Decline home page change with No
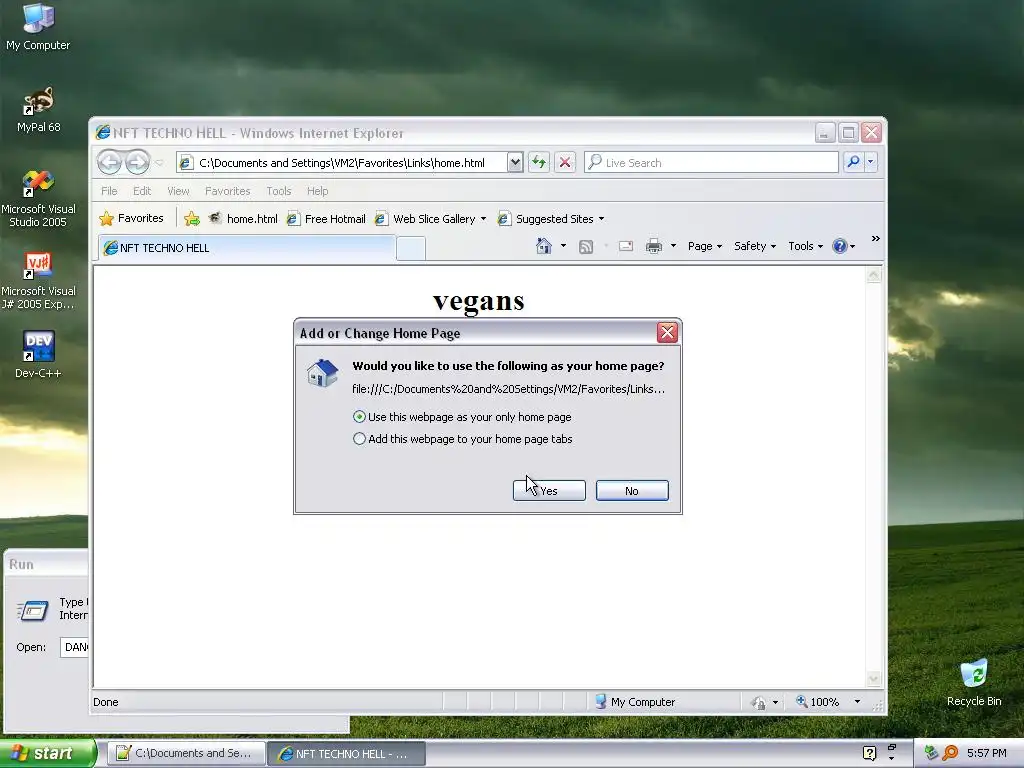Viewport: 1024px width, 768px height. (x=632, y=490)
